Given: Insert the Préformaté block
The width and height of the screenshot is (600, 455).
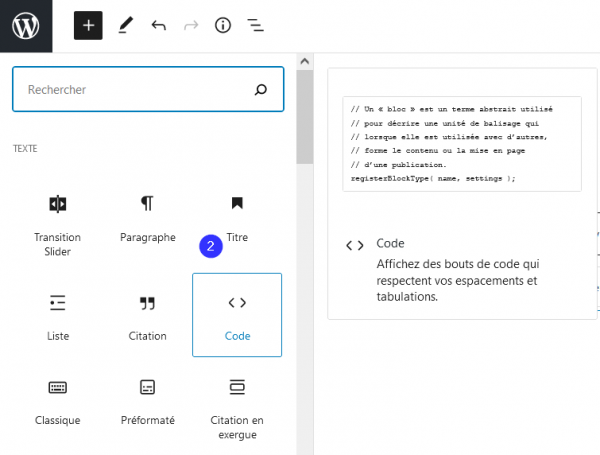Looking at the screenshot, I should pyautogui.click(x=148, y=403).
